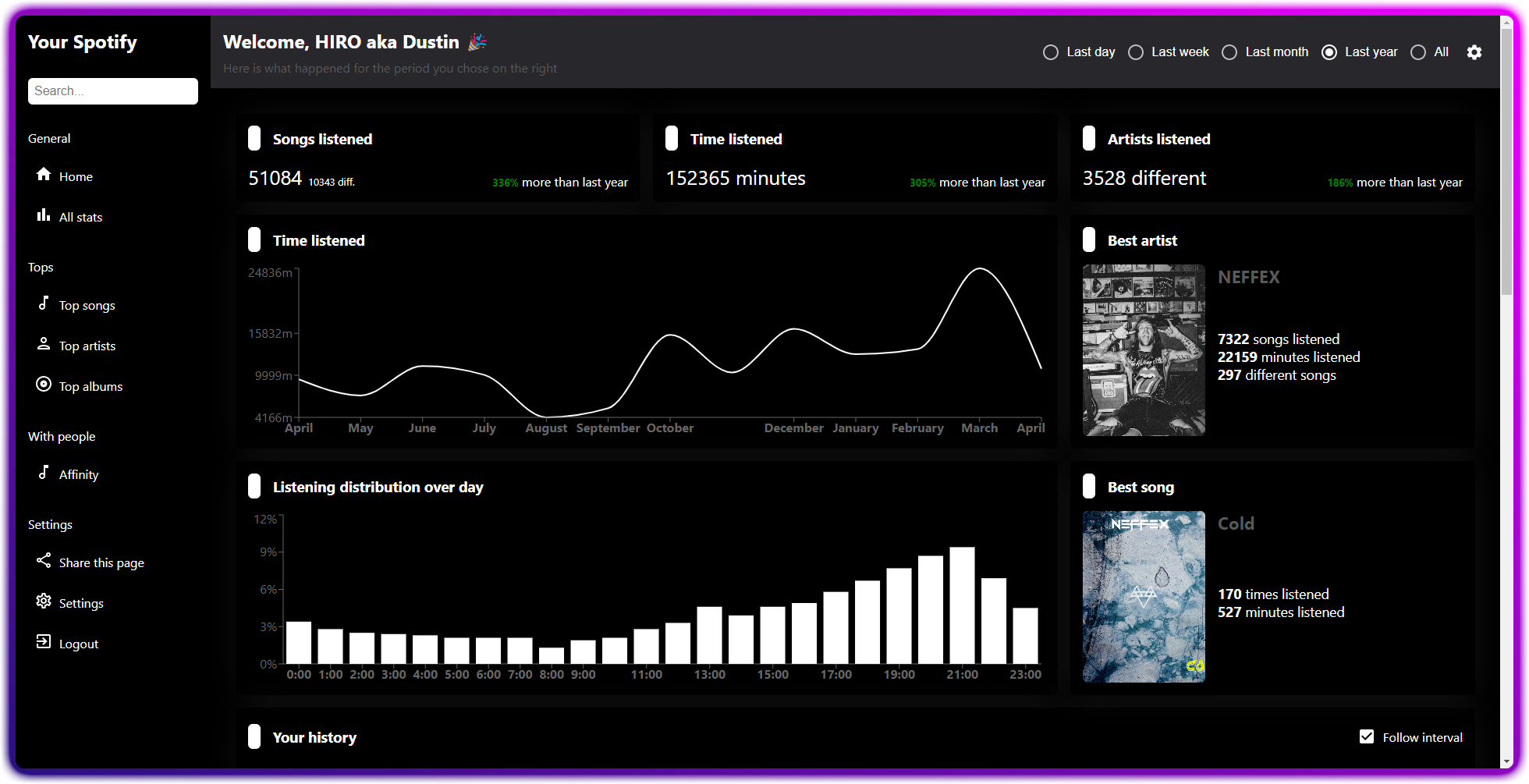The width and height of the screenshot is (1529, 784).
Task: Click the Best artist heading
Action: (1142, 240)
